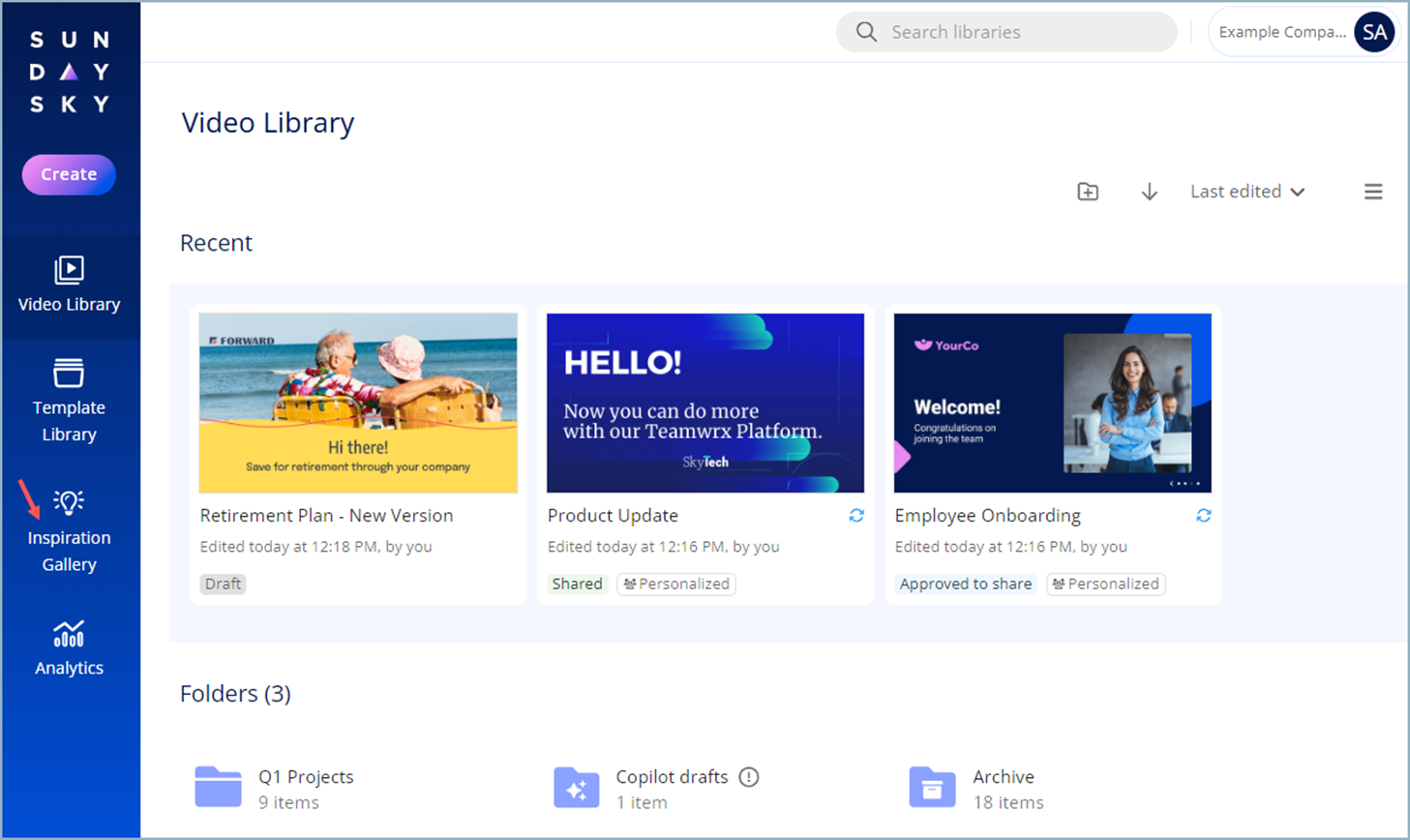Click the info icon beside Copilot drafts
1410x840 pixels.
[749, 777]
